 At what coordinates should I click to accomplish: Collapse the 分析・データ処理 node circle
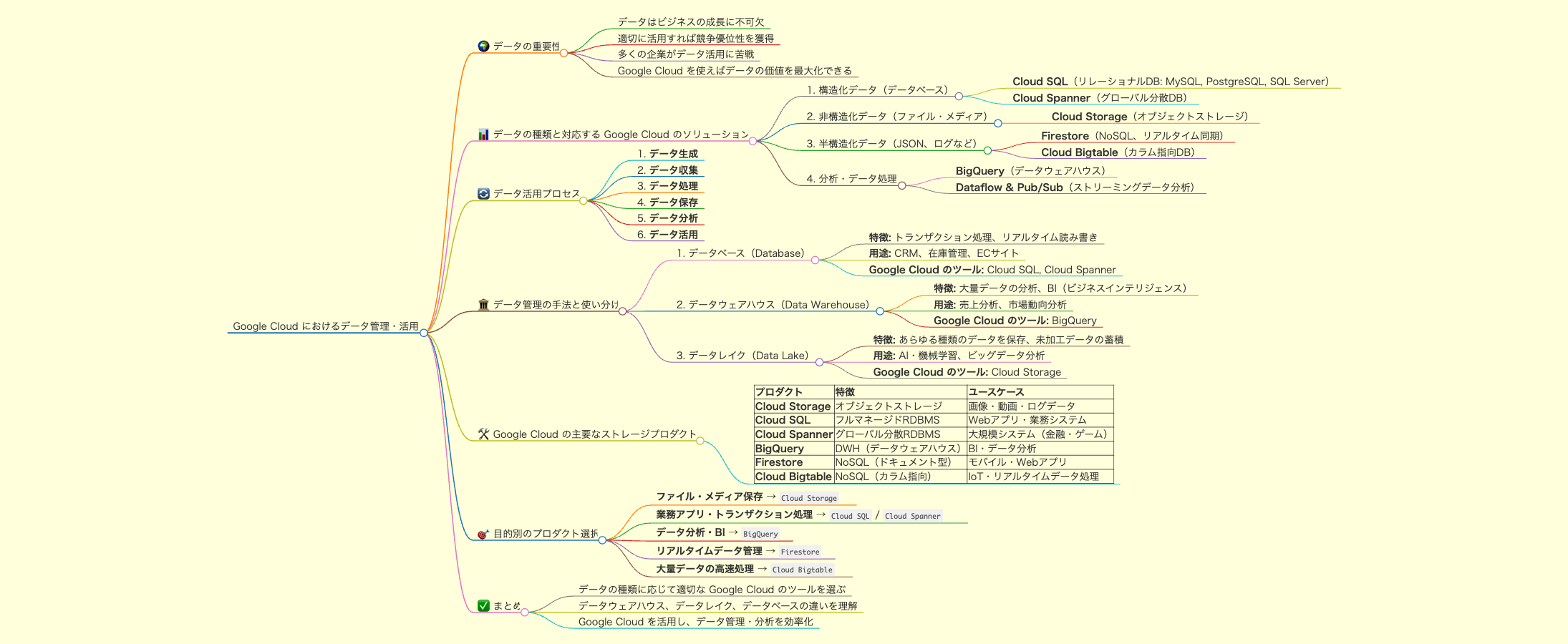[902, 185]
